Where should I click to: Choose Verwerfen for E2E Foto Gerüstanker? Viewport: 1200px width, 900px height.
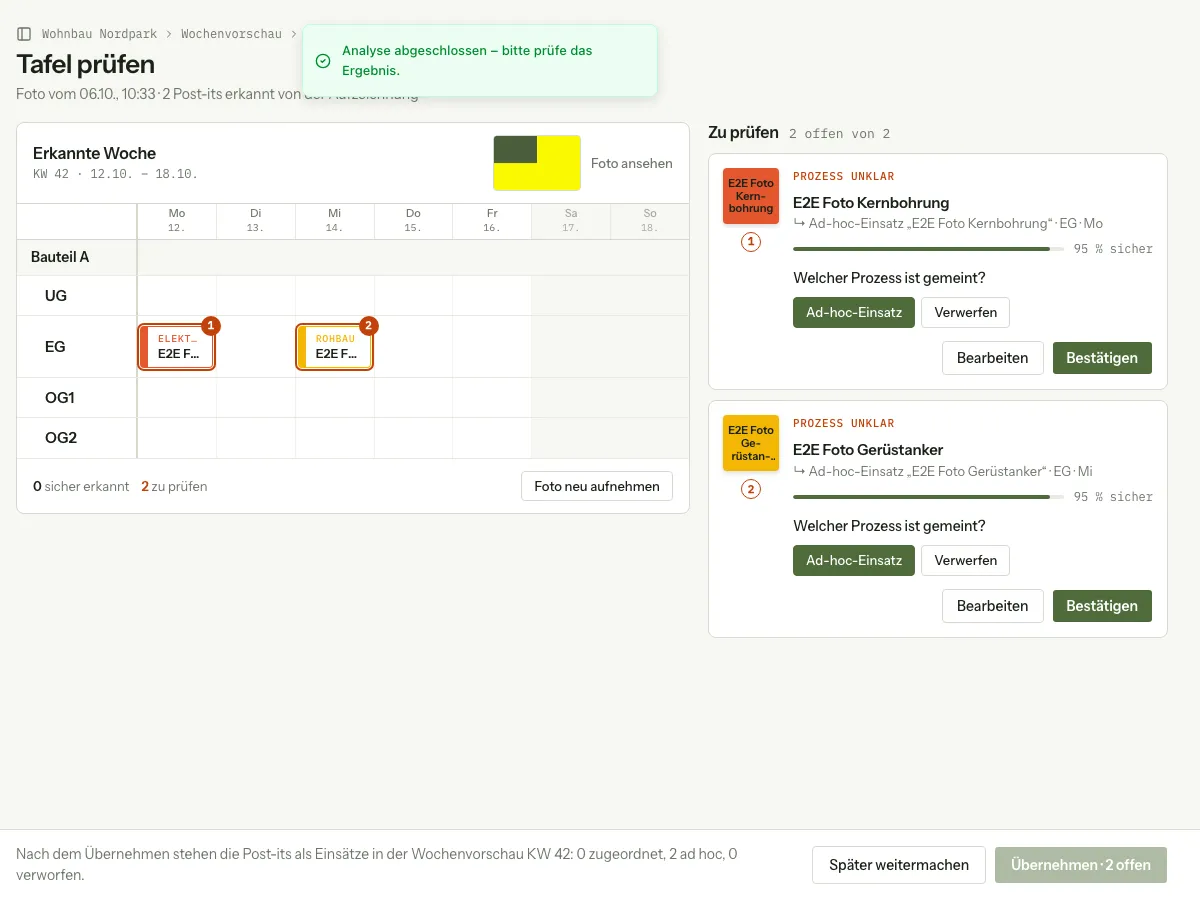click(x=965, y=560)
